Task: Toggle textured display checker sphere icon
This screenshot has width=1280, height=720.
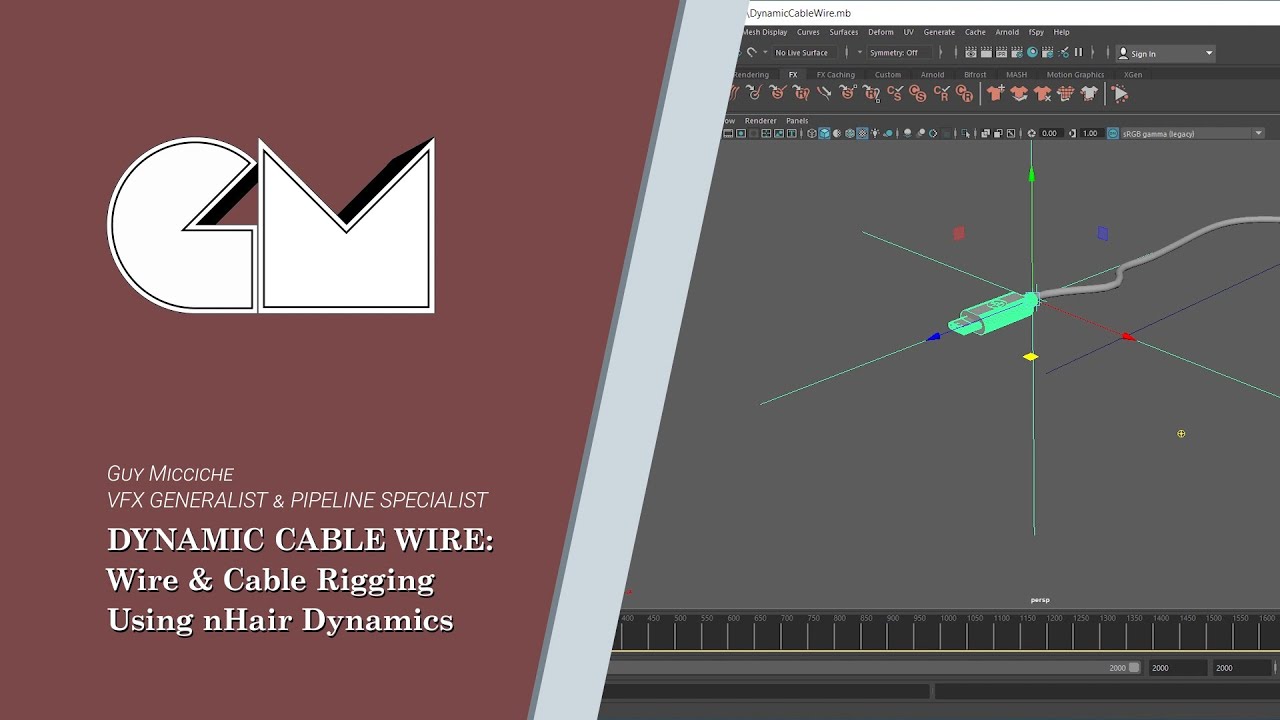Action: coord(863,133)
